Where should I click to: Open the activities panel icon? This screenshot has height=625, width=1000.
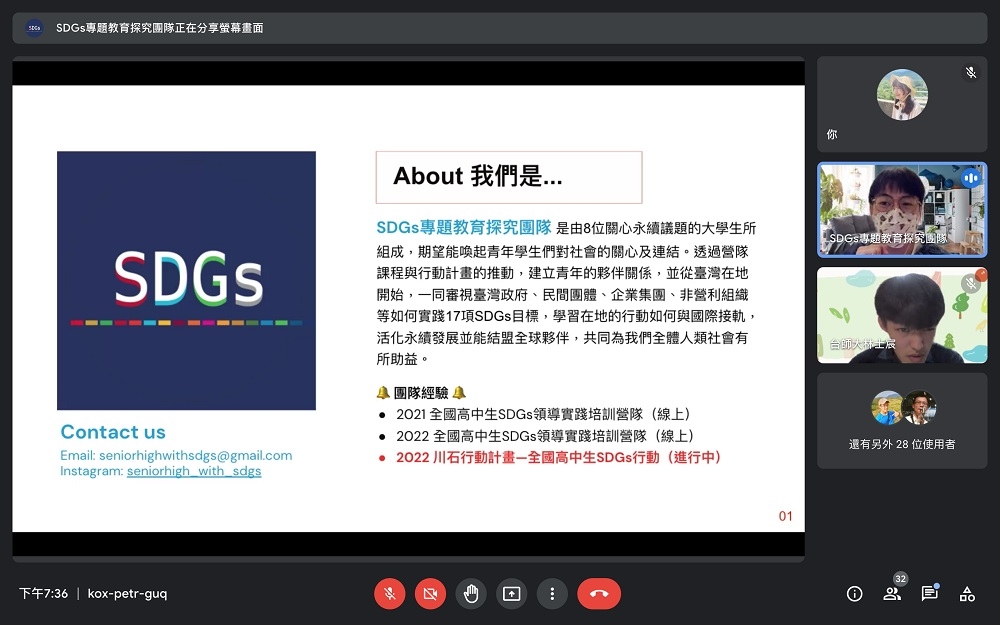tap(967, 594)
